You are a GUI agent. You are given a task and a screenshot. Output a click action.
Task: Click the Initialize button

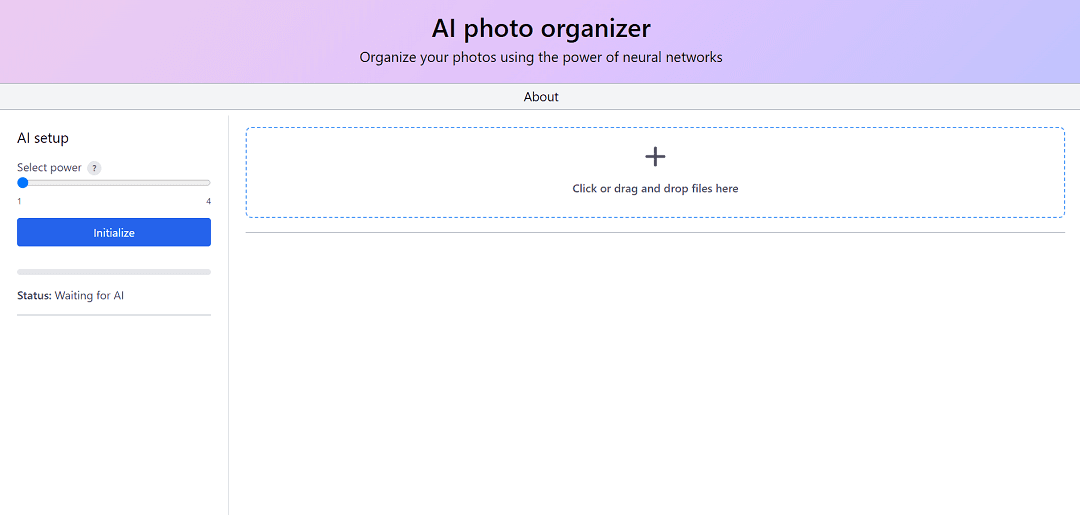coord(114,233)
